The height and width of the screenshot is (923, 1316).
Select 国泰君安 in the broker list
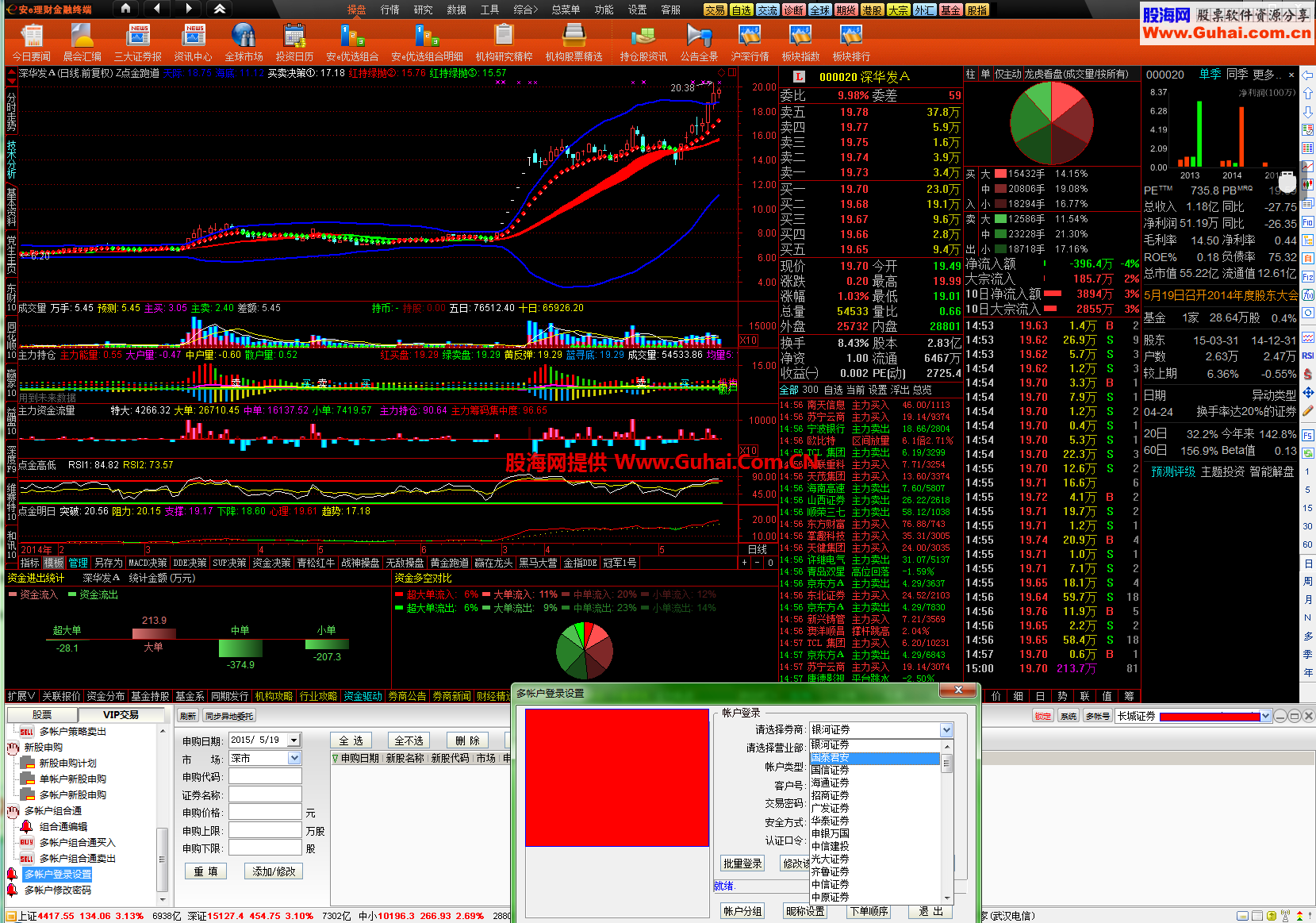tap(874, 758)
